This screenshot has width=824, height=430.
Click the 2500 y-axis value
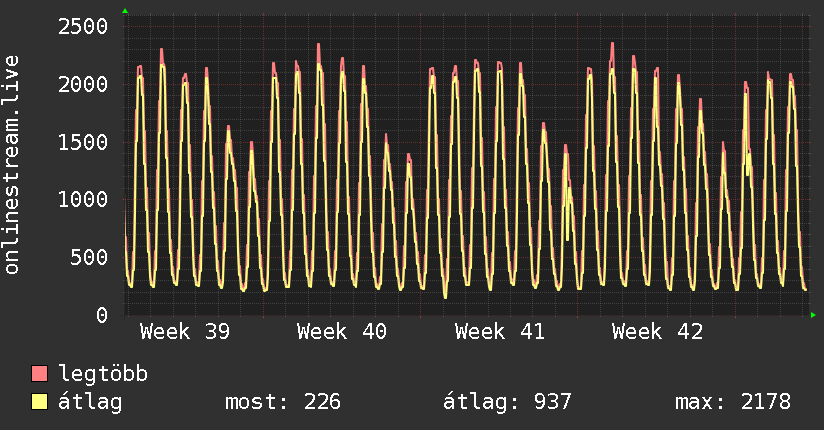[83, 26]
